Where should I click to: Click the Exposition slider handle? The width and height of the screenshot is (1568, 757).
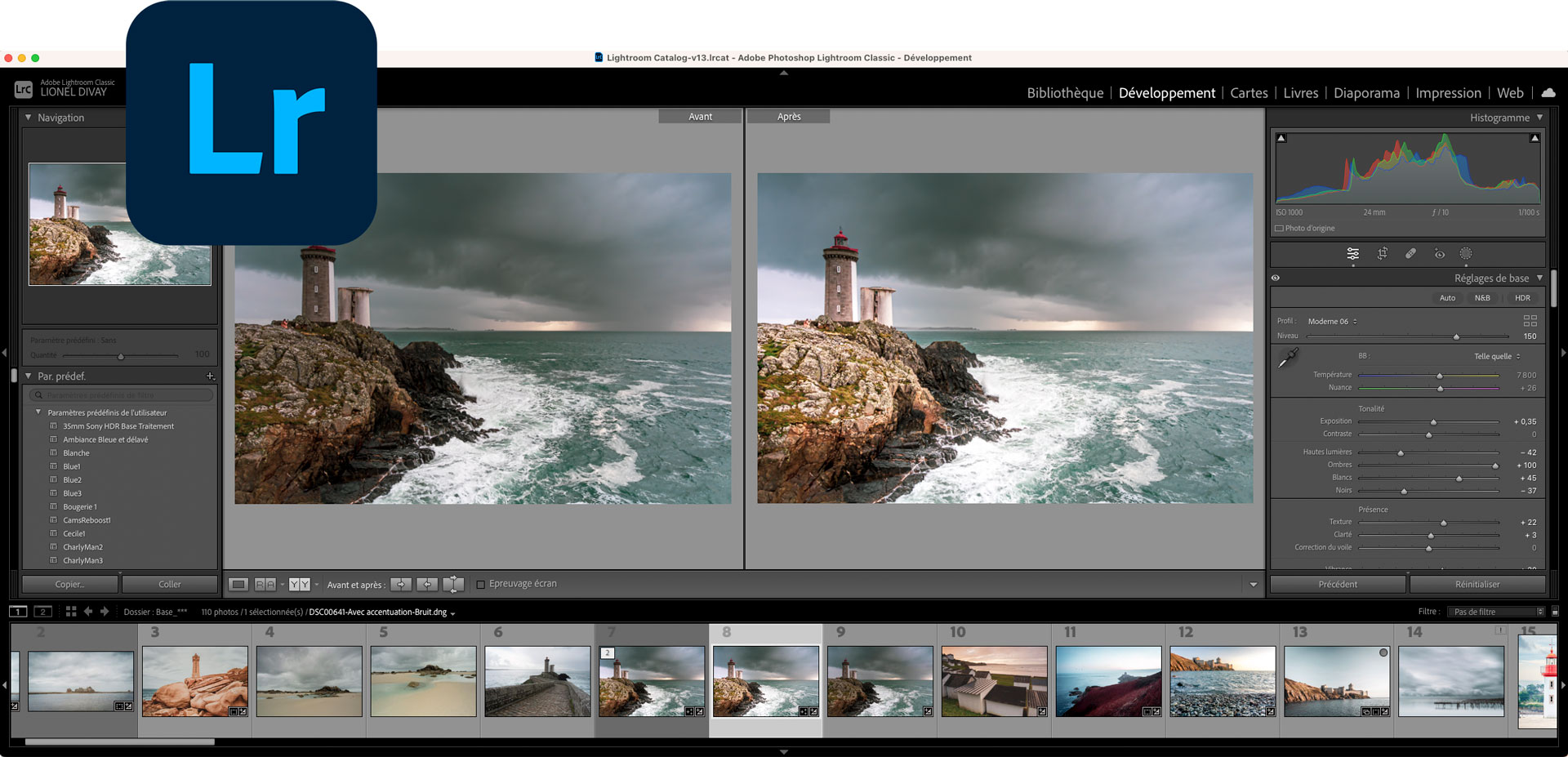(1433, 422)
